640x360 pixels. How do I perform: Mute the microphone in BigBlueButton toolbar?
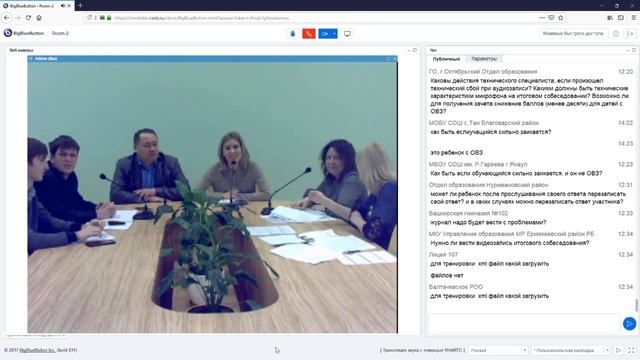tap(293, 33)
